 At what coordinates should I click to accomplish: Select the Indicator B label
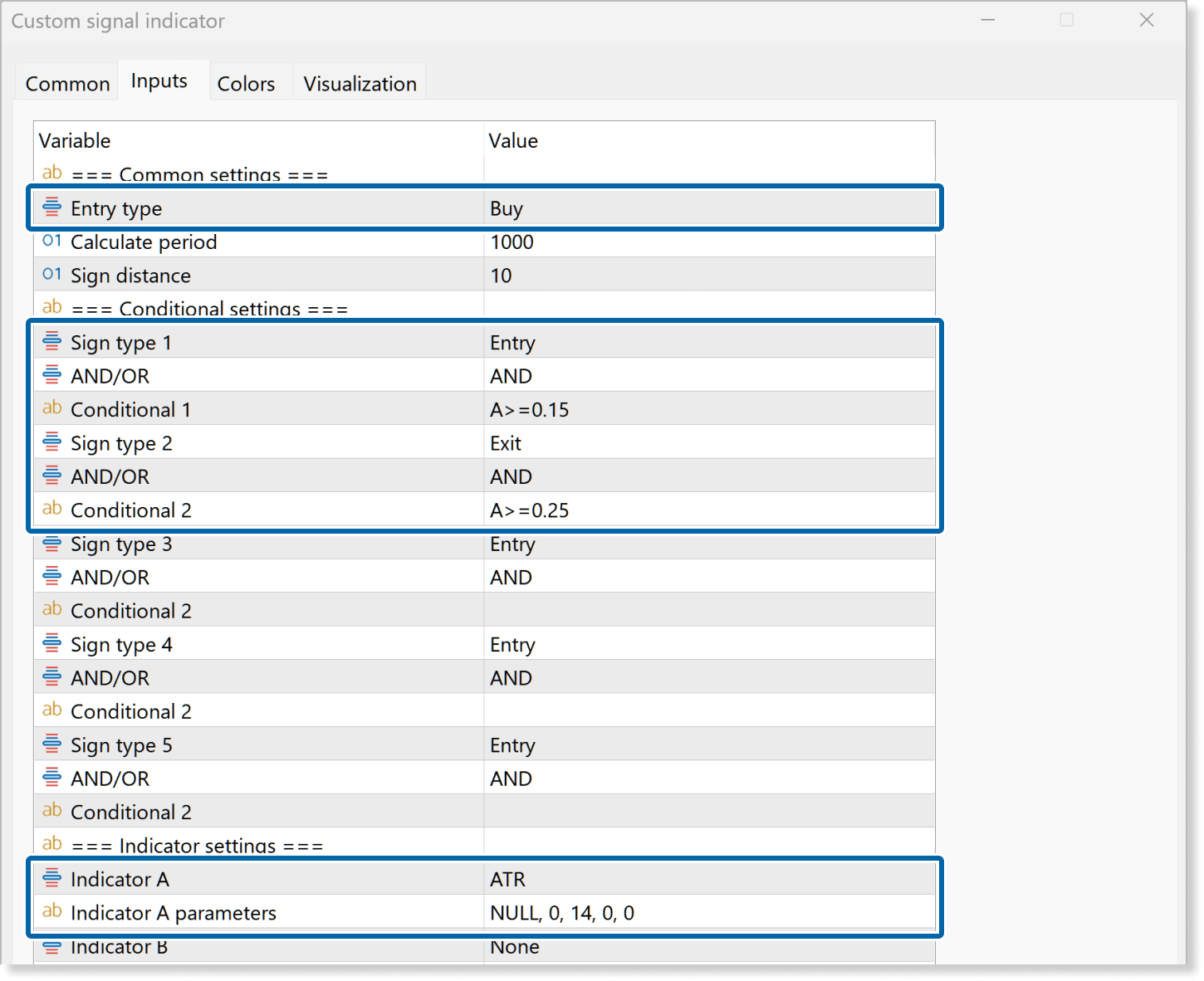point(120,948)
